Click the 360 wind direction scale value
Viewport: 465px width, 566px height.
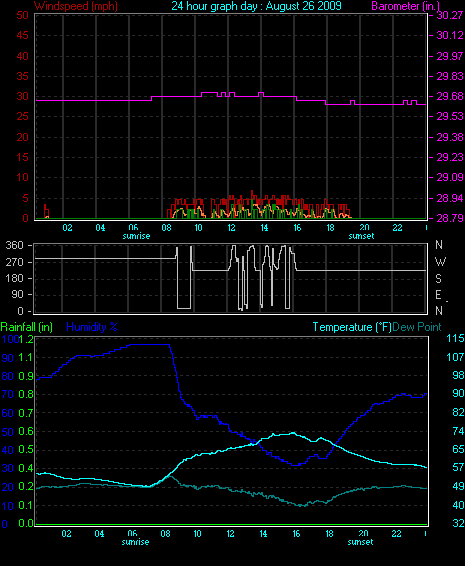(14, 245)
